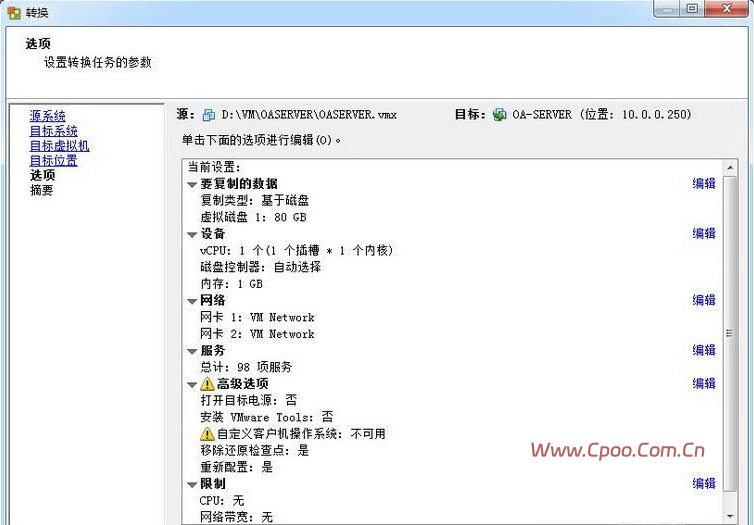Collapse the 设备 section
This screenshot has width=754, height=525.
[x=192, y=235]
